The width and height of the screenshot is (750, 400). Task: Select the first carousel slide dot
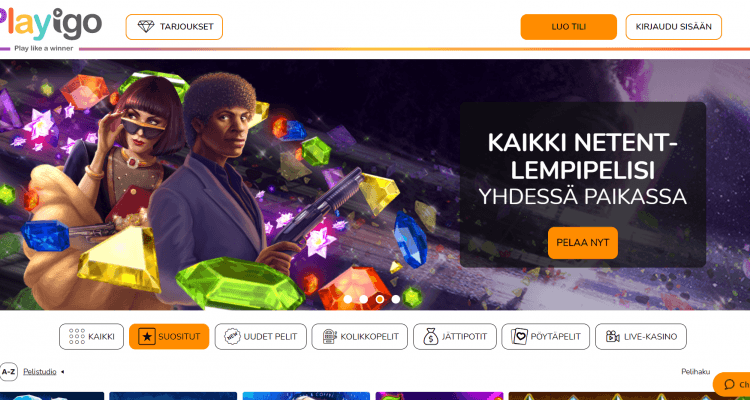pos(348,299)
